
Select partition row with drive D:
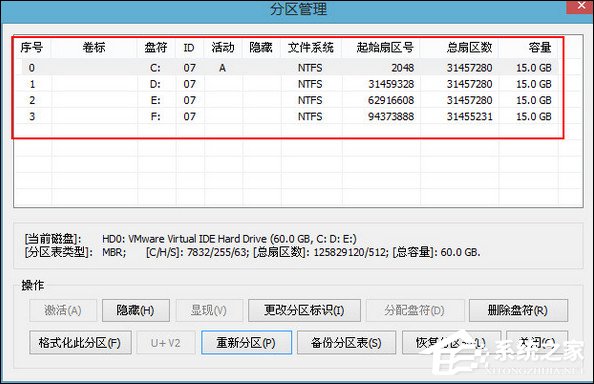286,84
